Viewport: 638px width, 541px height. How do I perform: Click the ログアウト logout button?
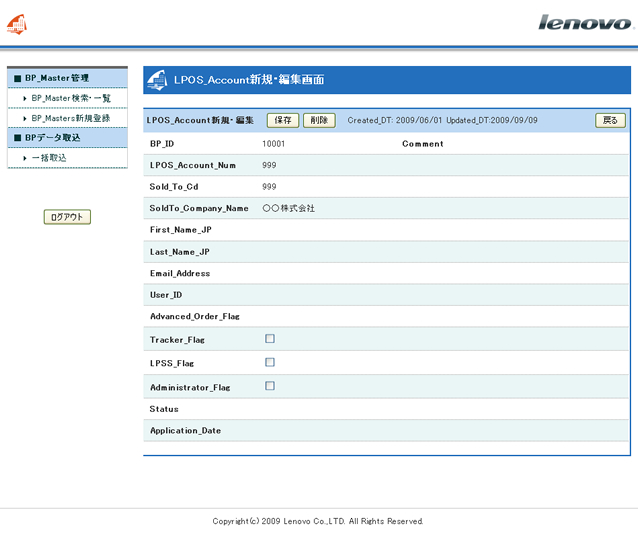(67, 217)
